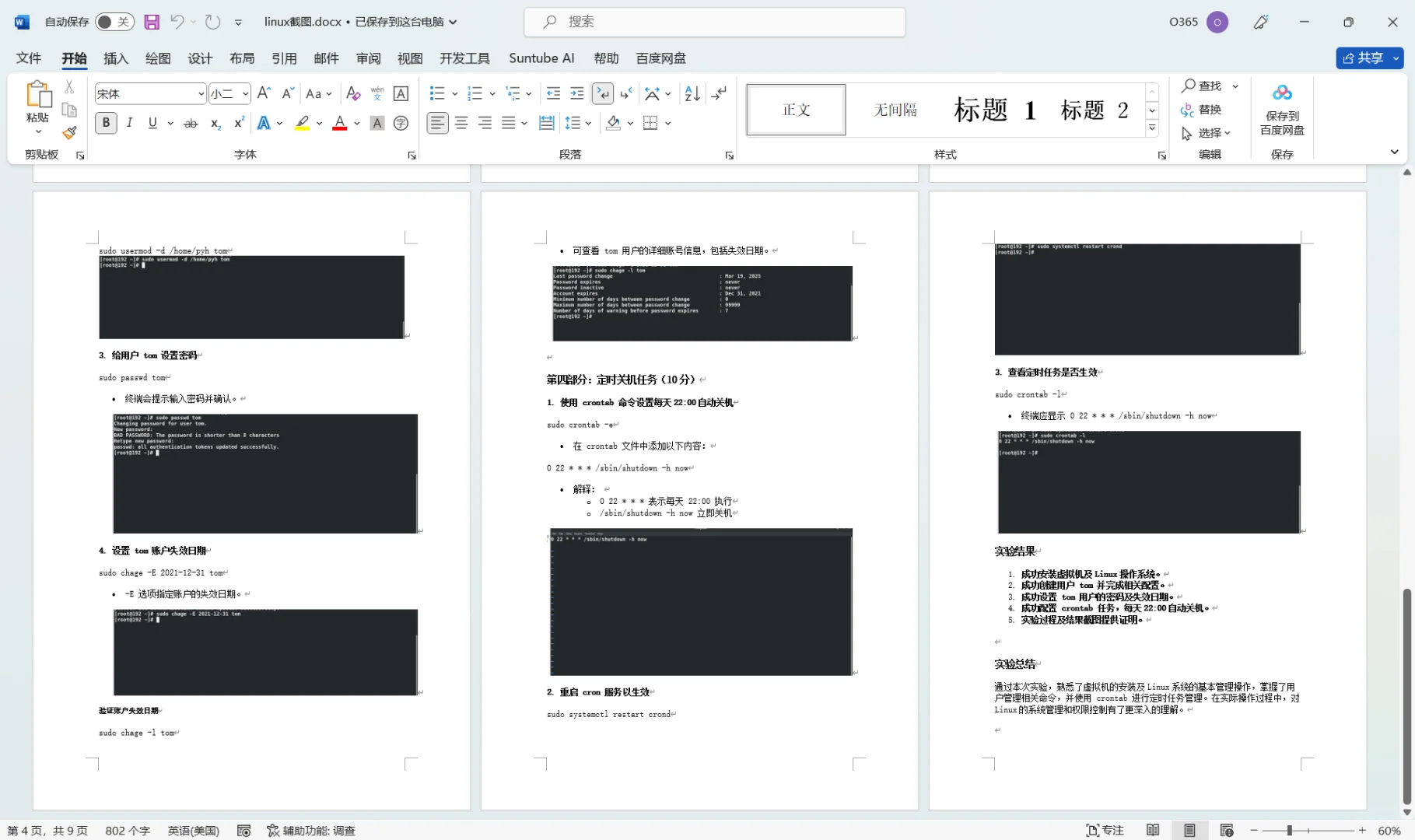This screenshot has height=840, width=1415.
Task: Open the Suntube AI ribbon tab
Action: (x=541, y=58)
